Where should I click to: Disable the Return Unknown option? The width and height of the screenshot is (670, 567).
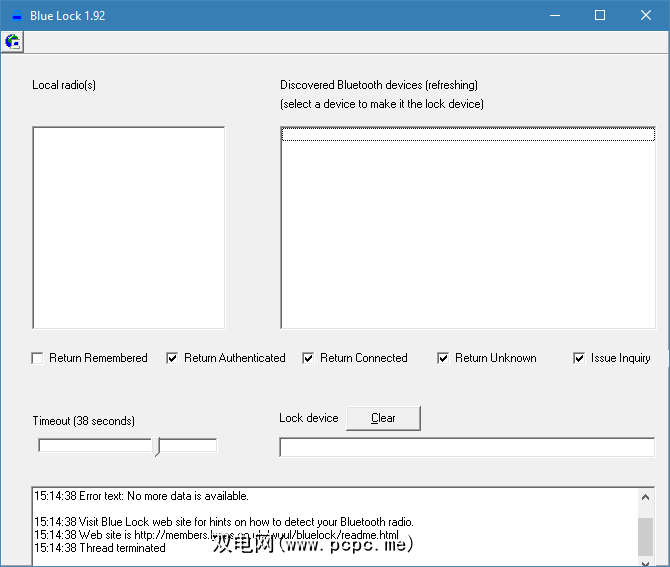443,358
